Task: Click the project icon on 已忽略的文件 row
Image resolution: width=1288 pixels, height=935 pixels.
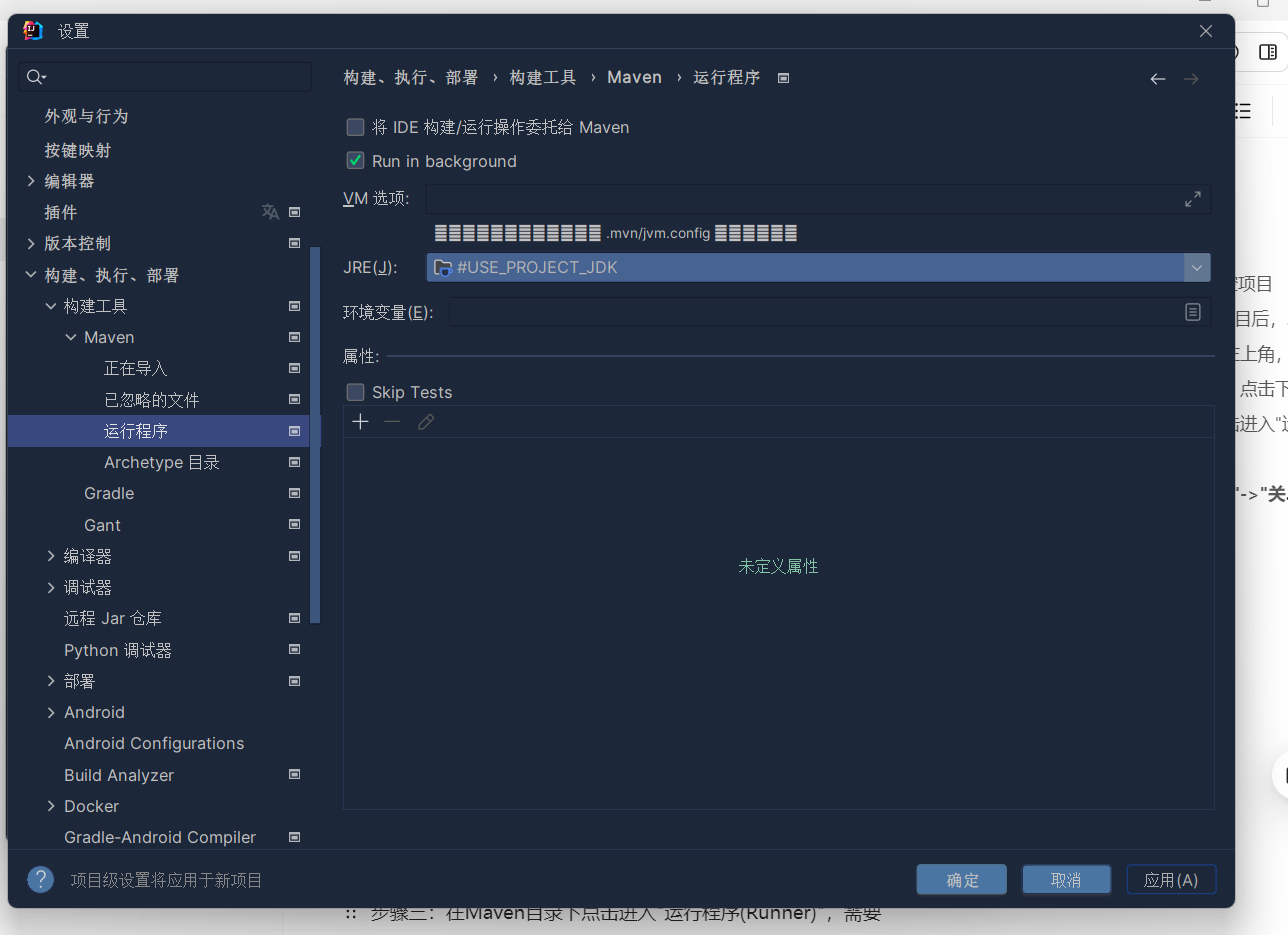Action: pos(295,399)
